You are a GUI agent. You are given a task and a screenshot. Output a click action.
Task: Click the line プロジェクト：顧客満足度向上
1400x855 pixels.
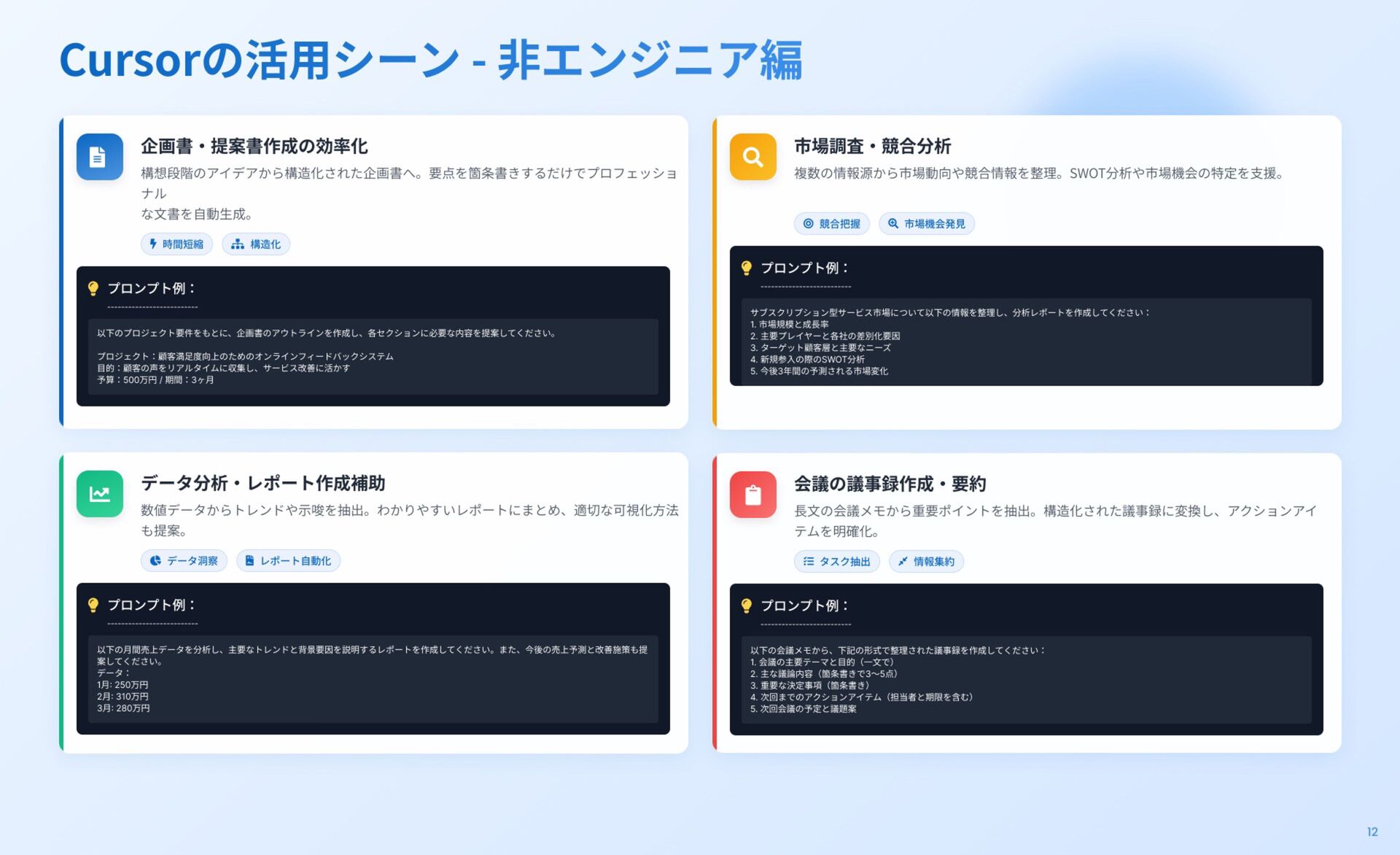[x=245, y=357]
